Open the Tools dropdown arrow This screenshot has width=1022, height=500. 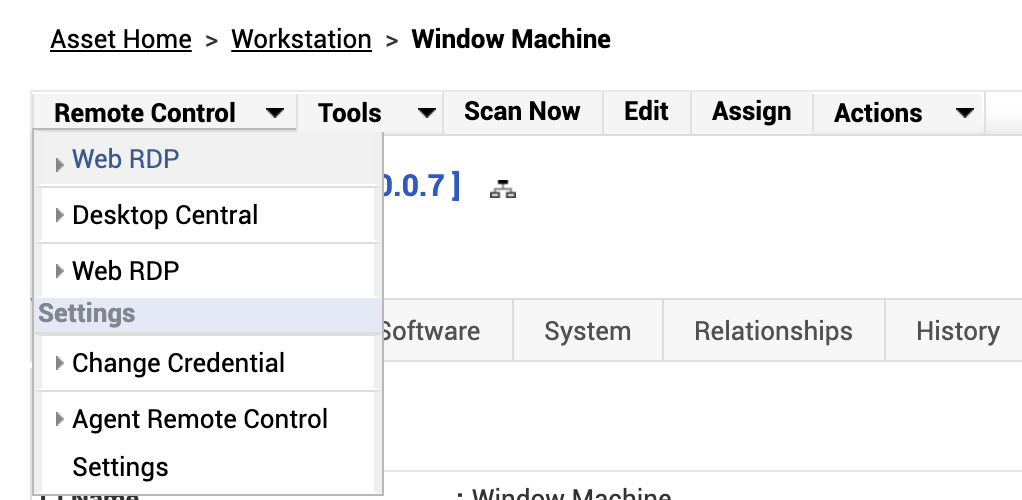[426, 113]
